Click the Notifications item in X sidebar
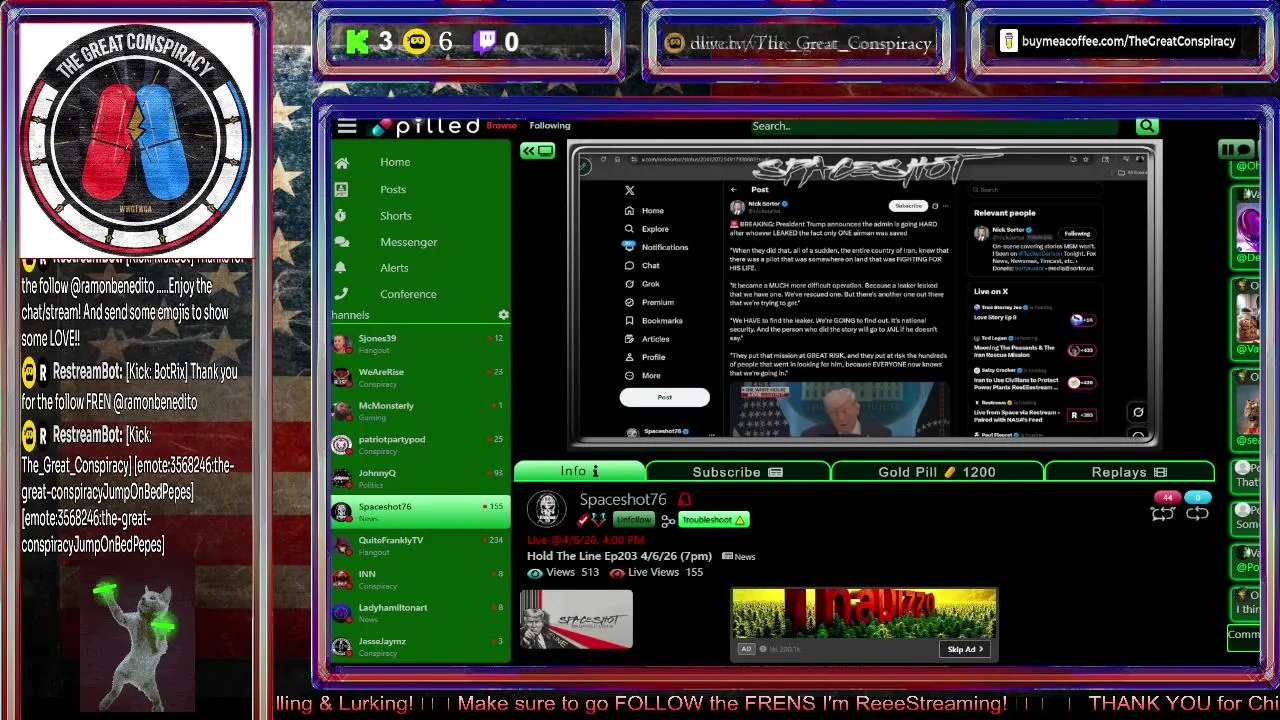This screenshot has height=720, width=1280. point(656,247)
